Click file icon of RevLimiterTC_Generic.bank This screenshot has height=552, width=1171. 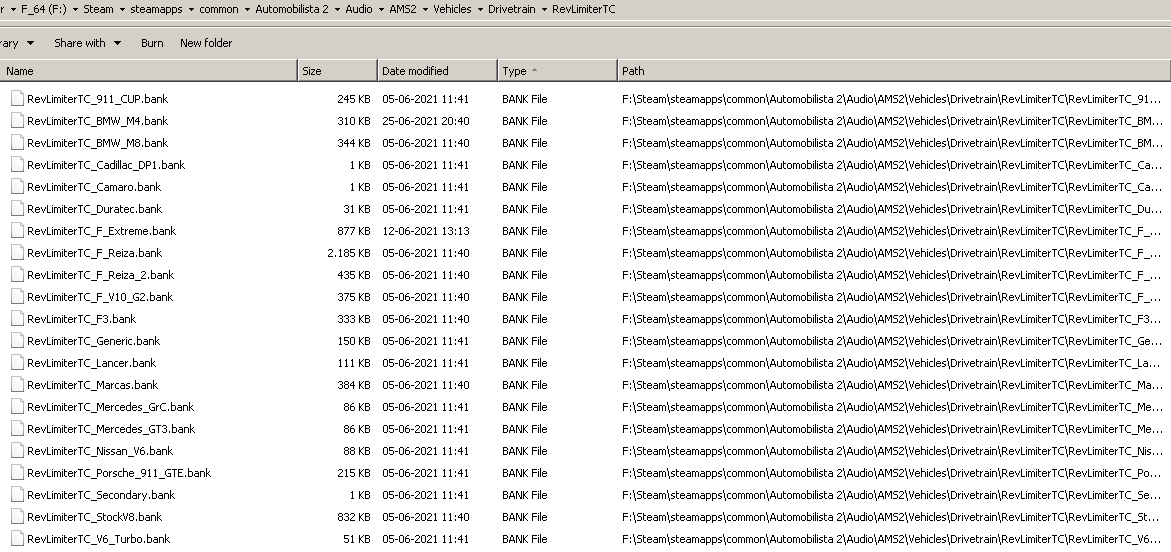(17, 341)
